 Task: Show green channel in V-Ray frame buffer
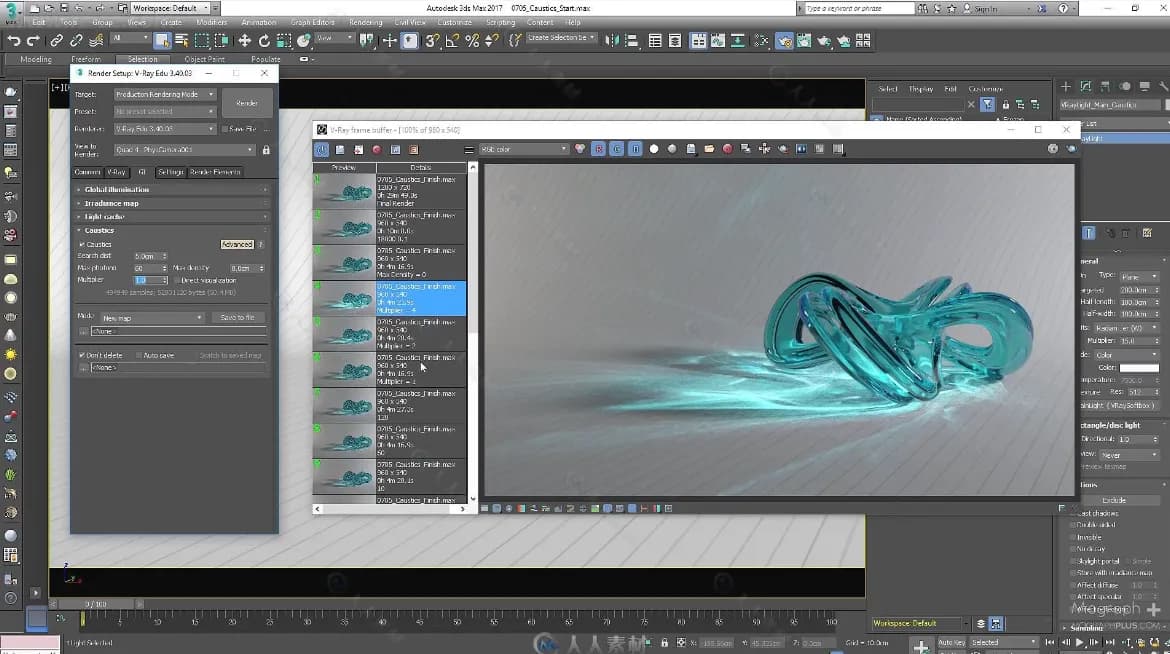(x=617, y=149)
